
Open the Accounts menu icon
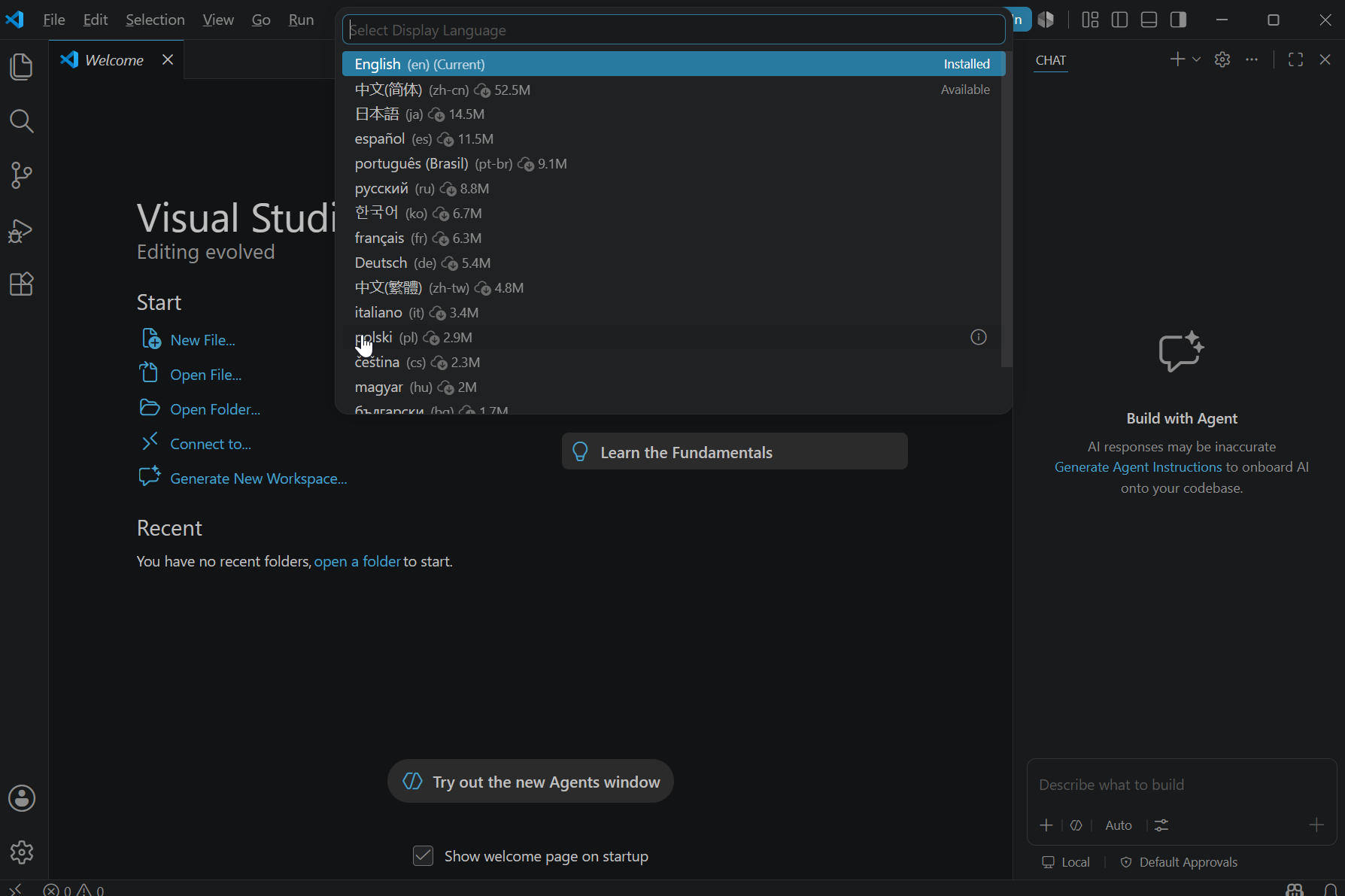(x=22, y=798)
